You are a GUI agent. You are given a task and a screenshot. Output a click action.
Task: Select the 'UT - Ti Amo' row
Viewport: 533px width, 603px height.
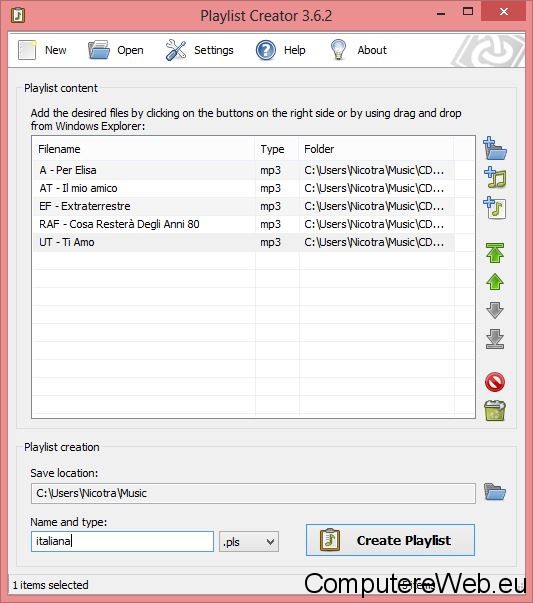click(x=243, y=242)
